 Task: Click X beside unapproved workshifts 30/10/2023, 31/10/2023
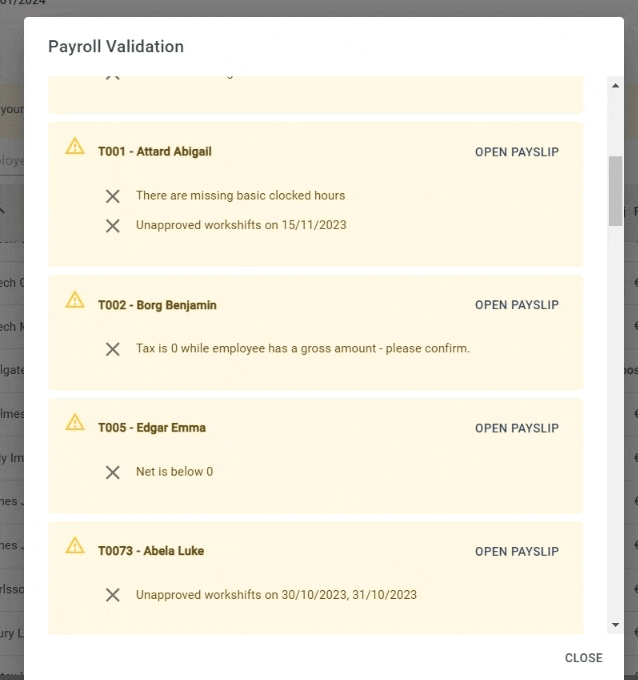pyautogui.click(x=113, y=595)
